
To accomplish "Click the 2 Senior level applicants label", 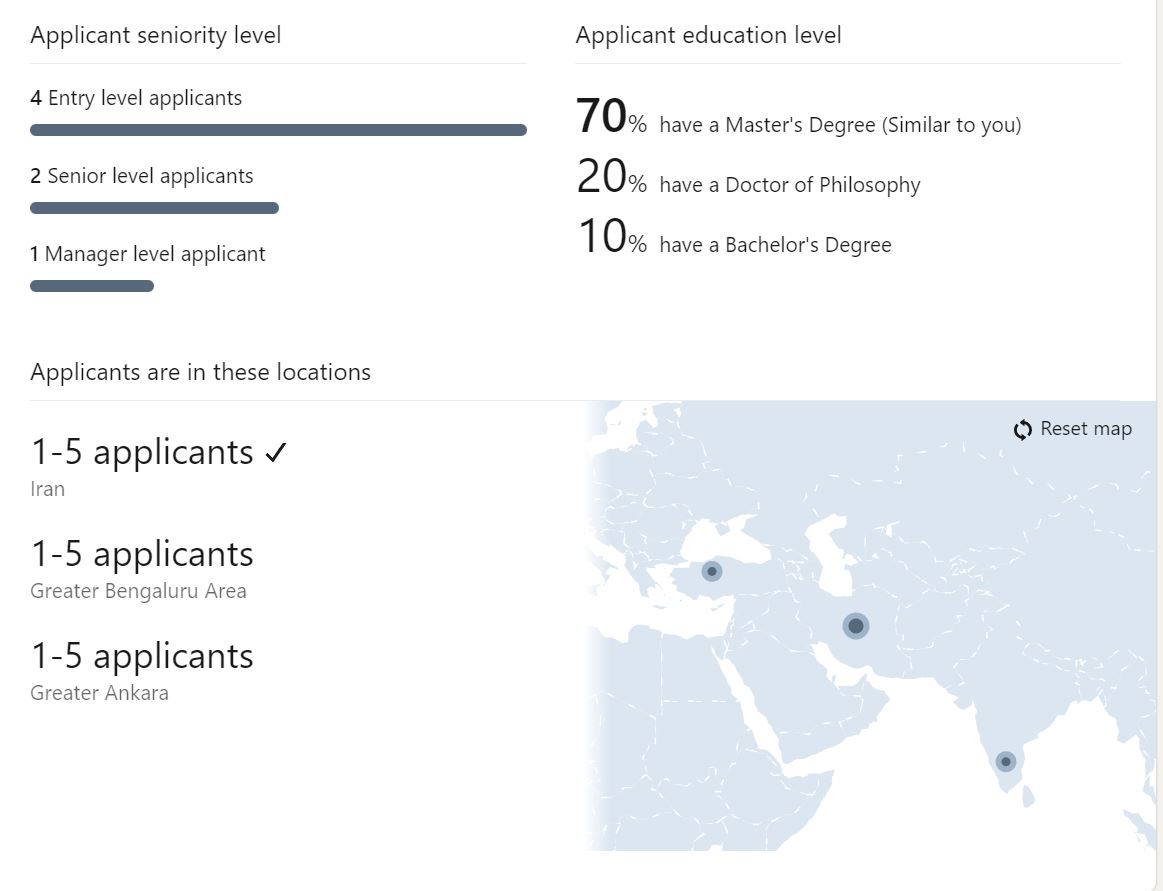I will pyautogui.click(x=142, y=176).
